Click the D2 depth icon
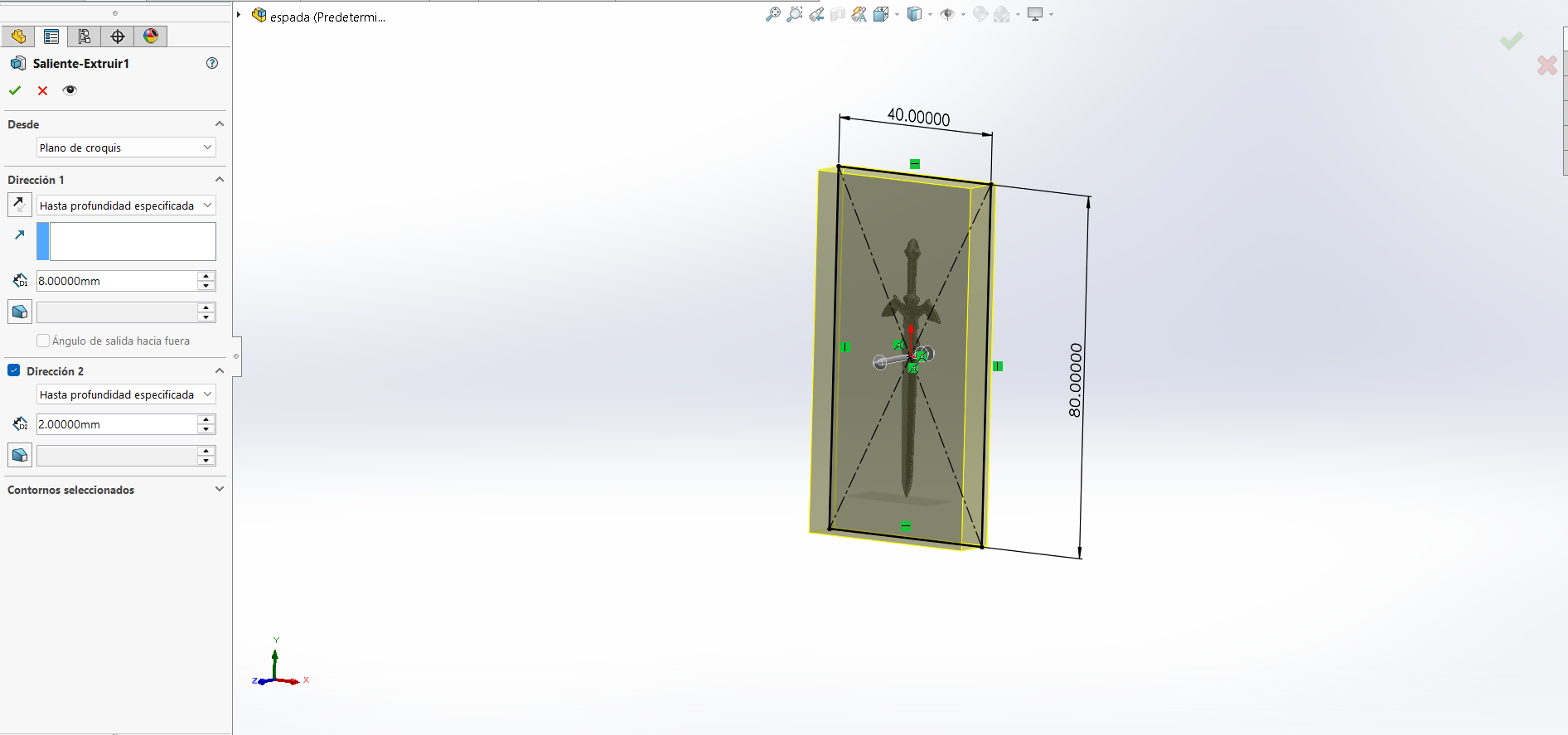 click(x=20, y=424)
